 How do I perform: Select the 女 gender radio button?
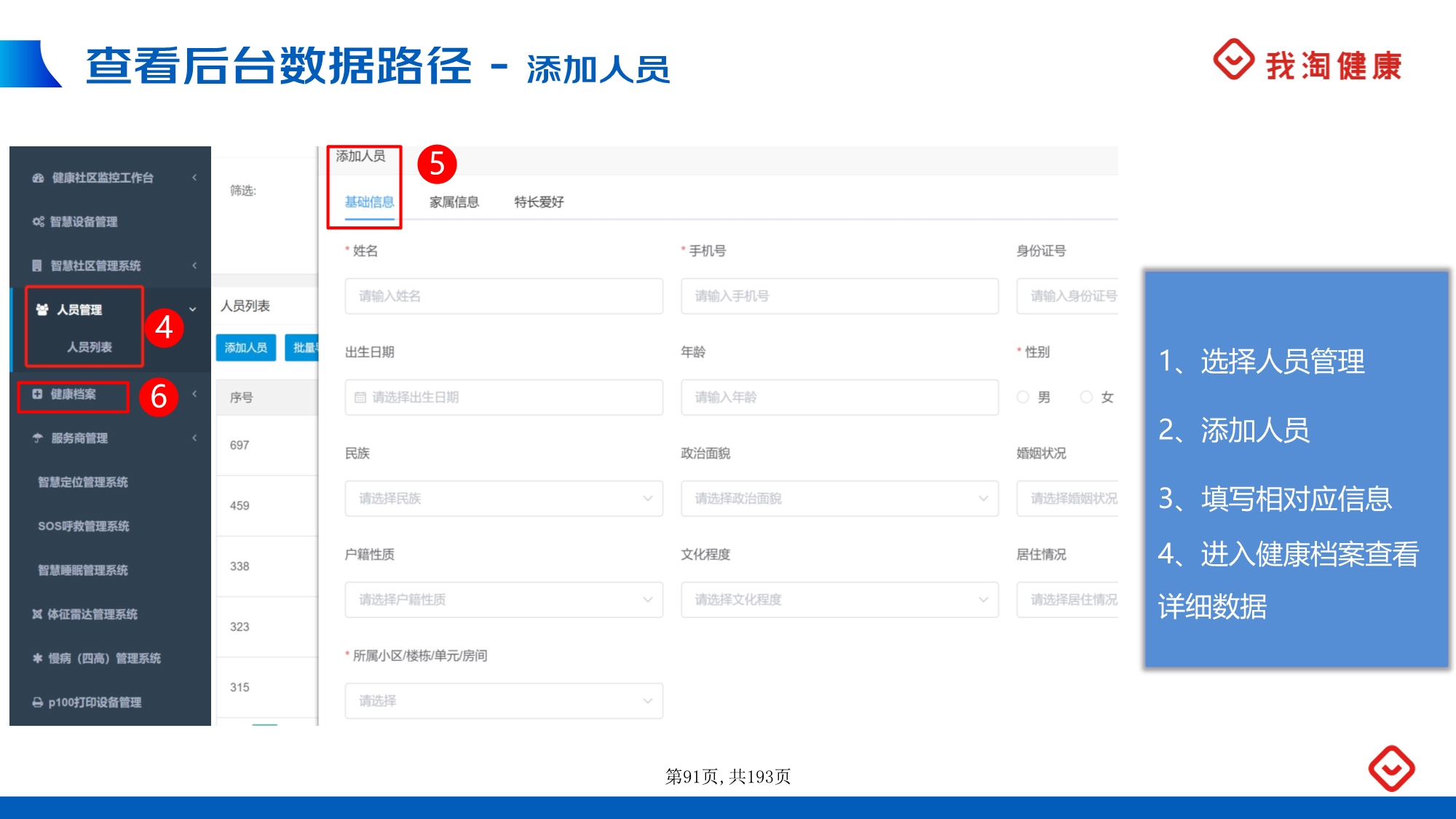[1086, 397]
